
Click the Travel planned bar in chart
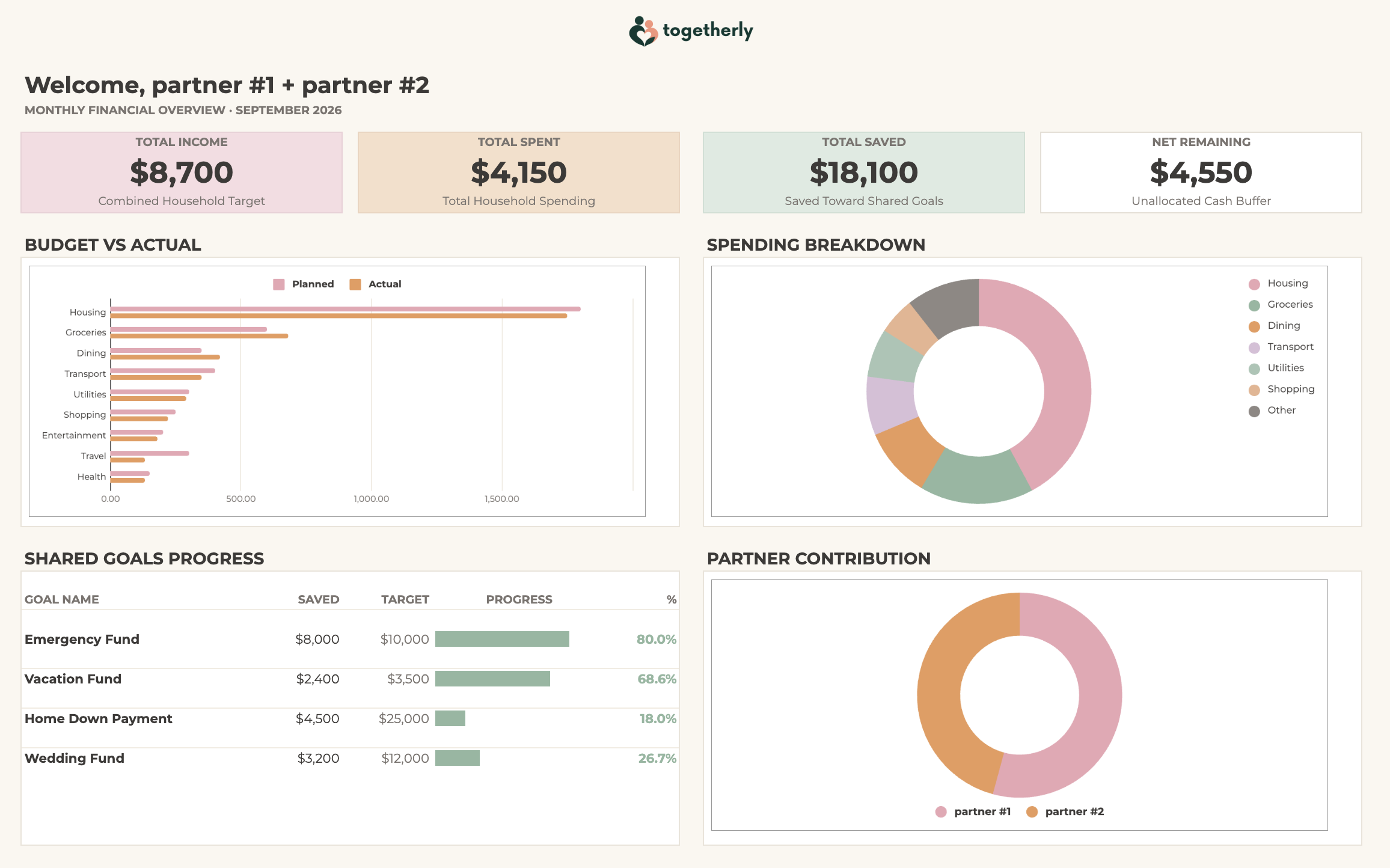(x=150, y=453)
